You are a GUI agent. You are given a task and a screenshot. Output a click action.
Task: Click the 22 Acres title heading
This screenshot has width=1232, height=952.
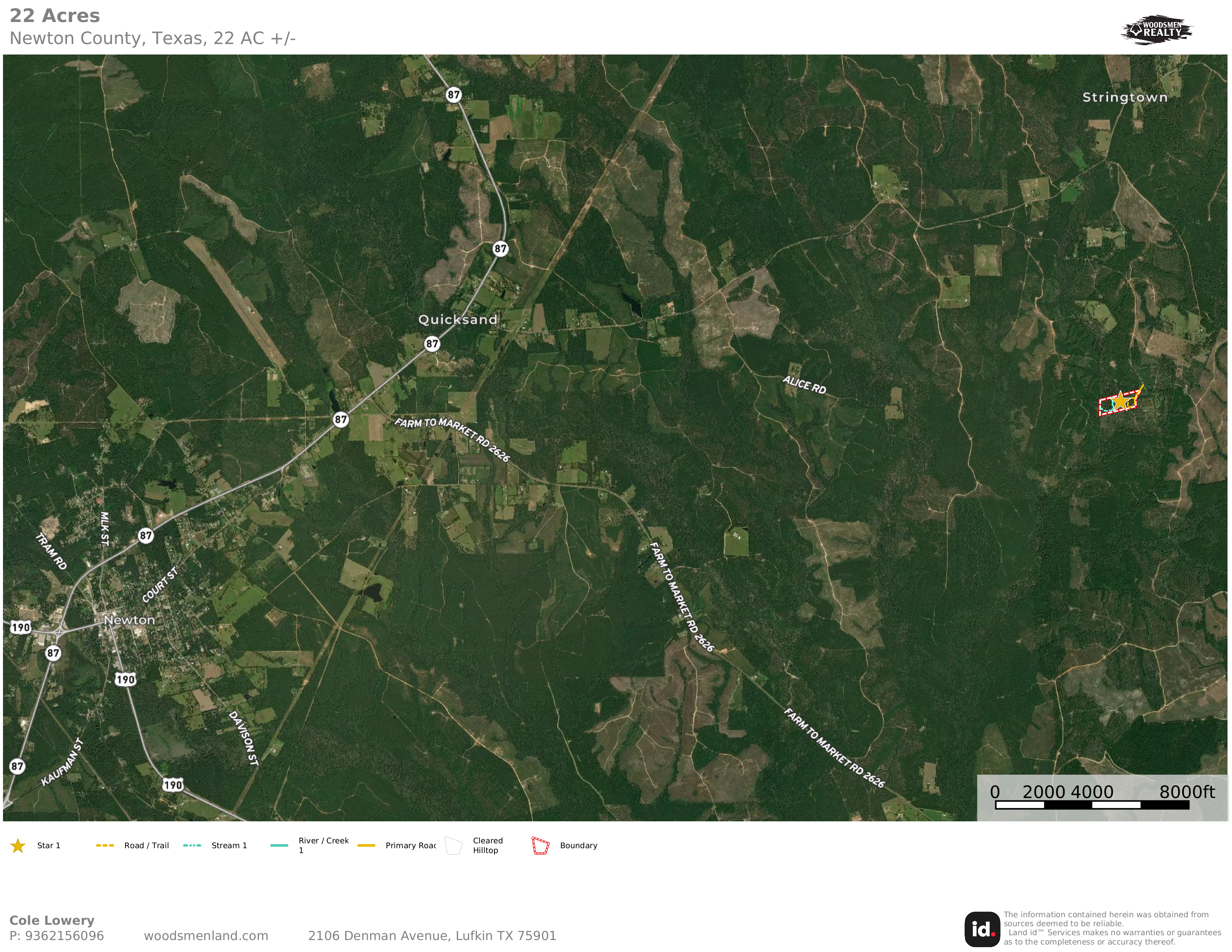click(55, 16)
